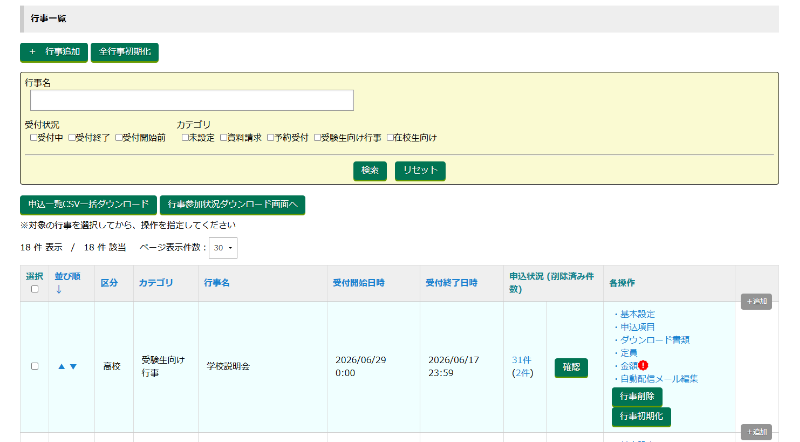The image size is (800, 442).
Task: Click the down arrow to move 学校説明会 down
Action: pos(73,367)
